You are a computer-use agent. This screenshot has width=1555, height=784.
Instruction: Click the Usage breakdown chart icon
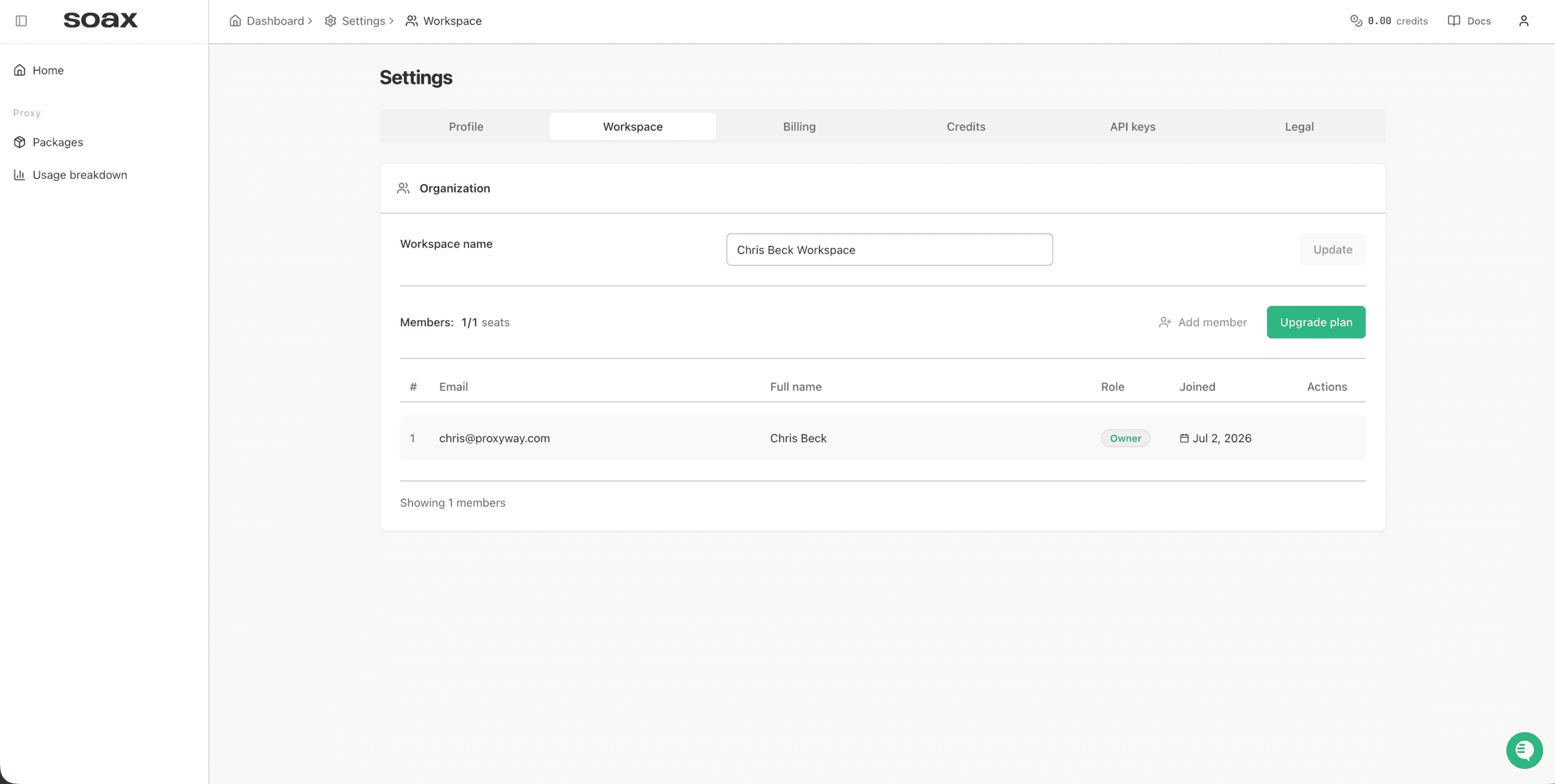(x=19, y=174)
